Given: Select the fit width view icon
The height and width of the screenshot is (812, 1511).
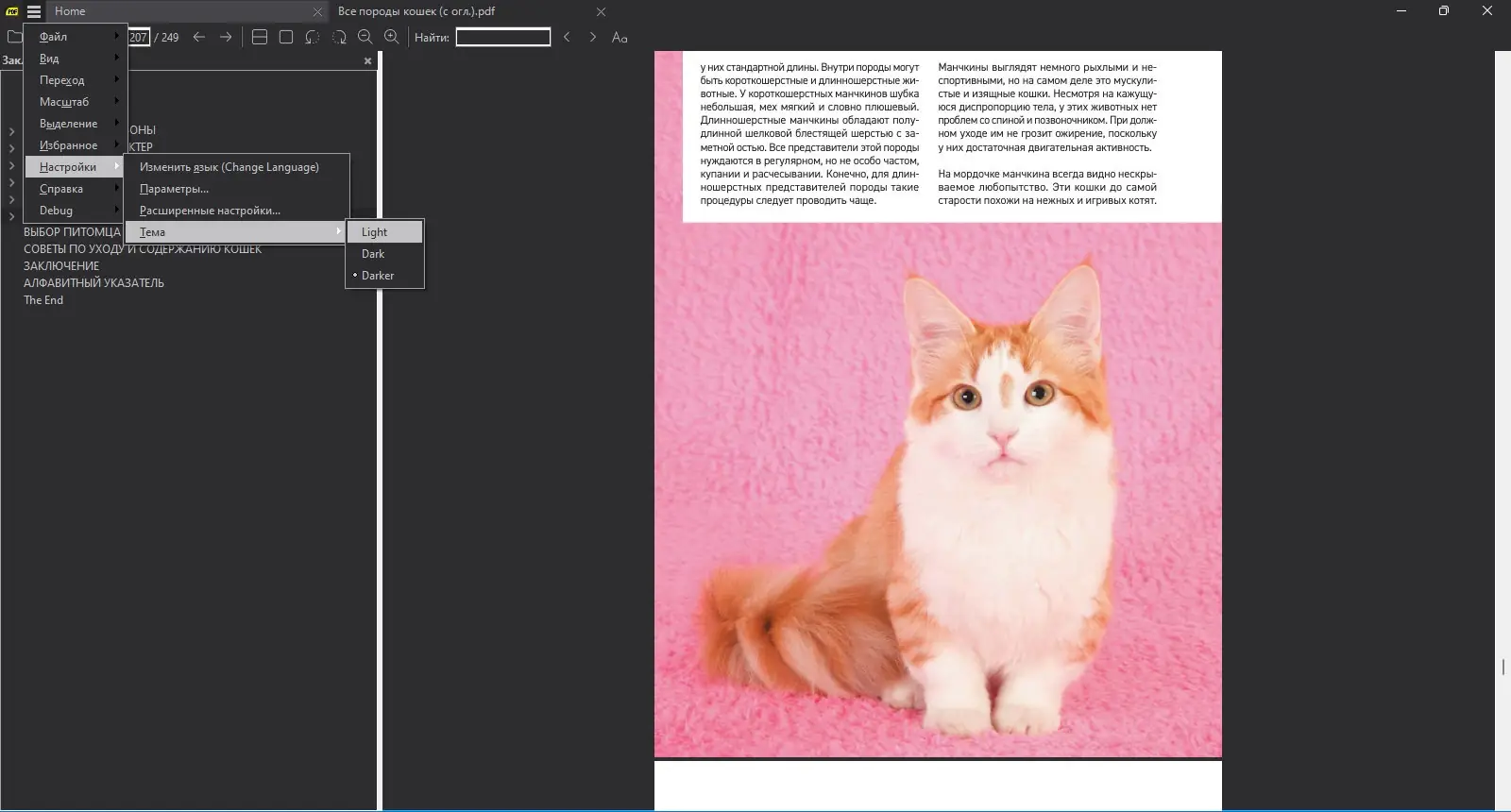Looking at the screenshot, I should [260, 37].
